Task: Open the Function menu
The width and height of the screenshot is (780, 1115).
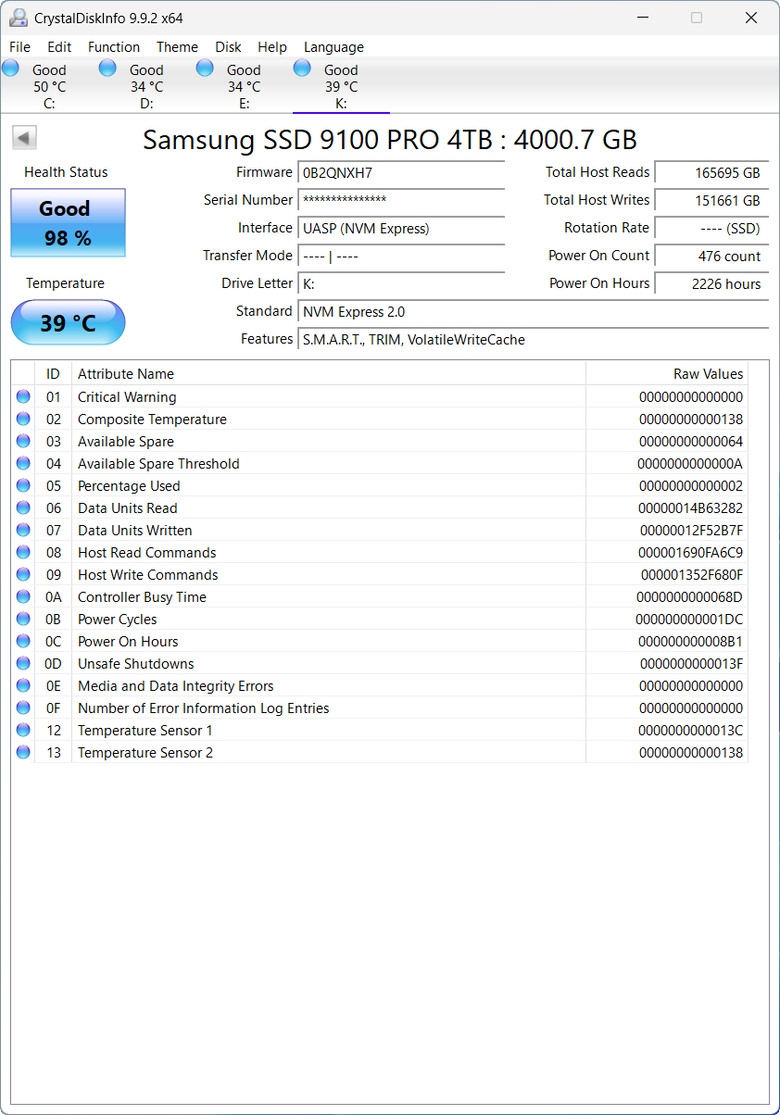Action: tap(114, 47)
